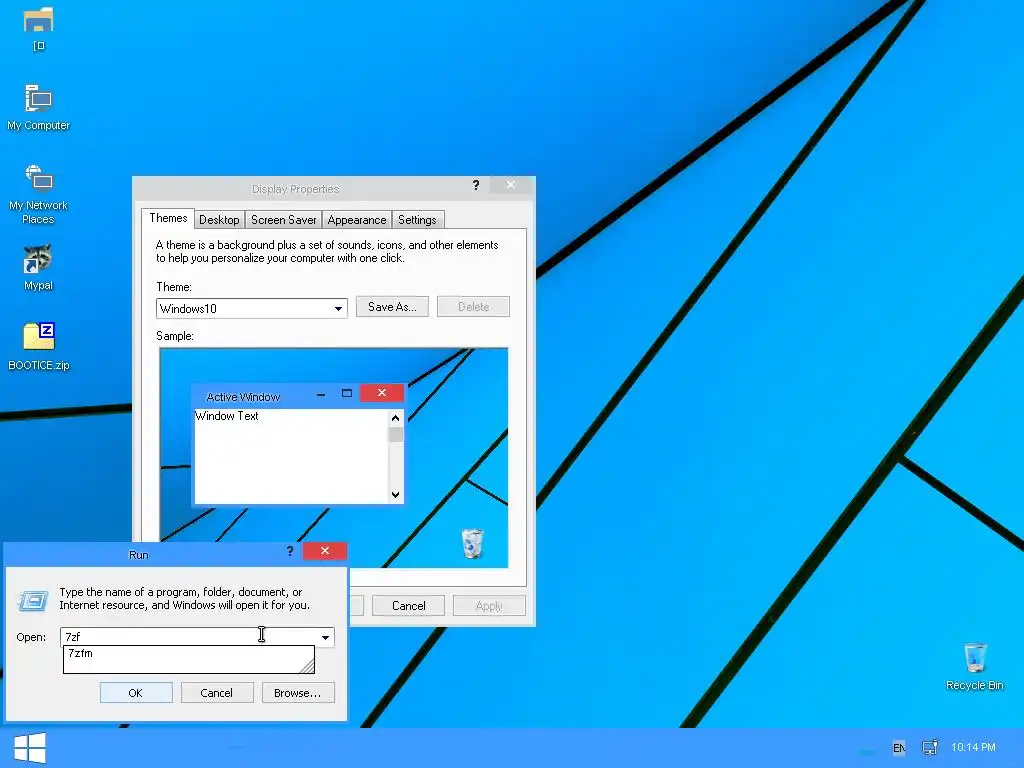Switch to the Desktop tab
Image resolution: width=1024 pixels, height=768 pixels.
[219, 220]
